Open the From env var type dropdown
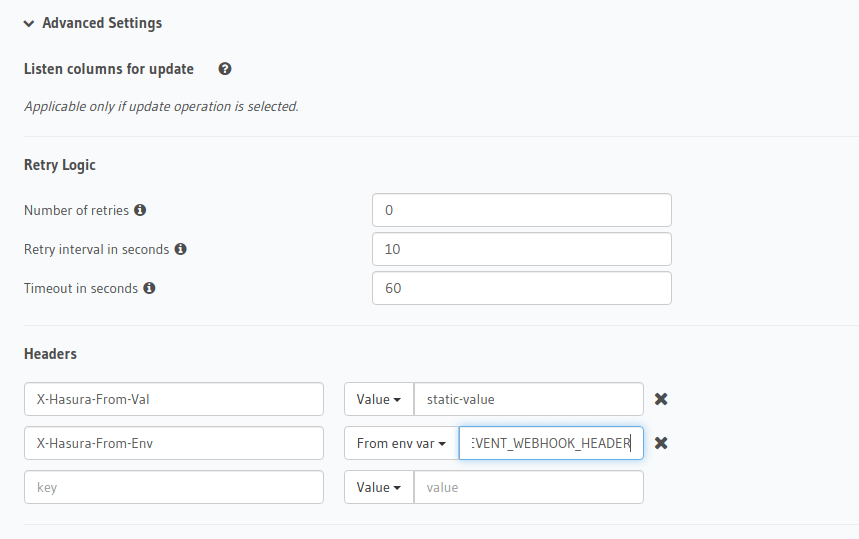 [401, 443]
